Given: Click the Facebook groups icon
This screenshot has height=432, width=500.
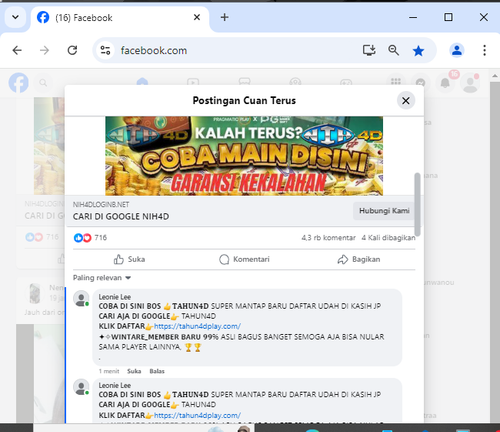Looking at the screenshot, I should [295, 82].
